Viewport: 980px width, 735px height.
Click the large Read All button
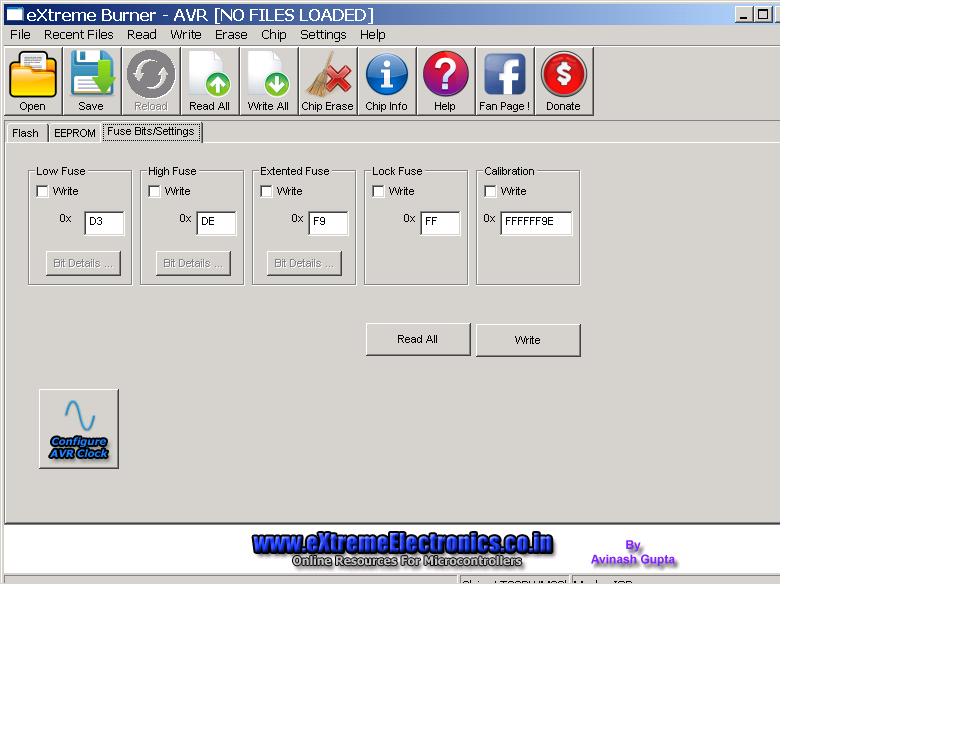point(418,339)
